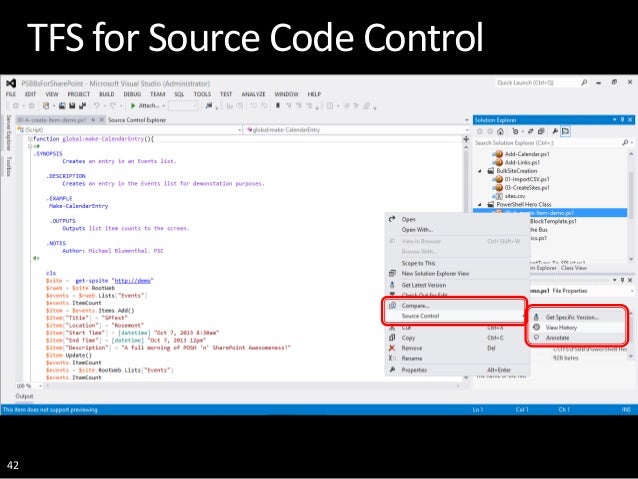638x479 pixels.
Task: Click the Undo arrow in toolbar
Action: coord(97,106)
